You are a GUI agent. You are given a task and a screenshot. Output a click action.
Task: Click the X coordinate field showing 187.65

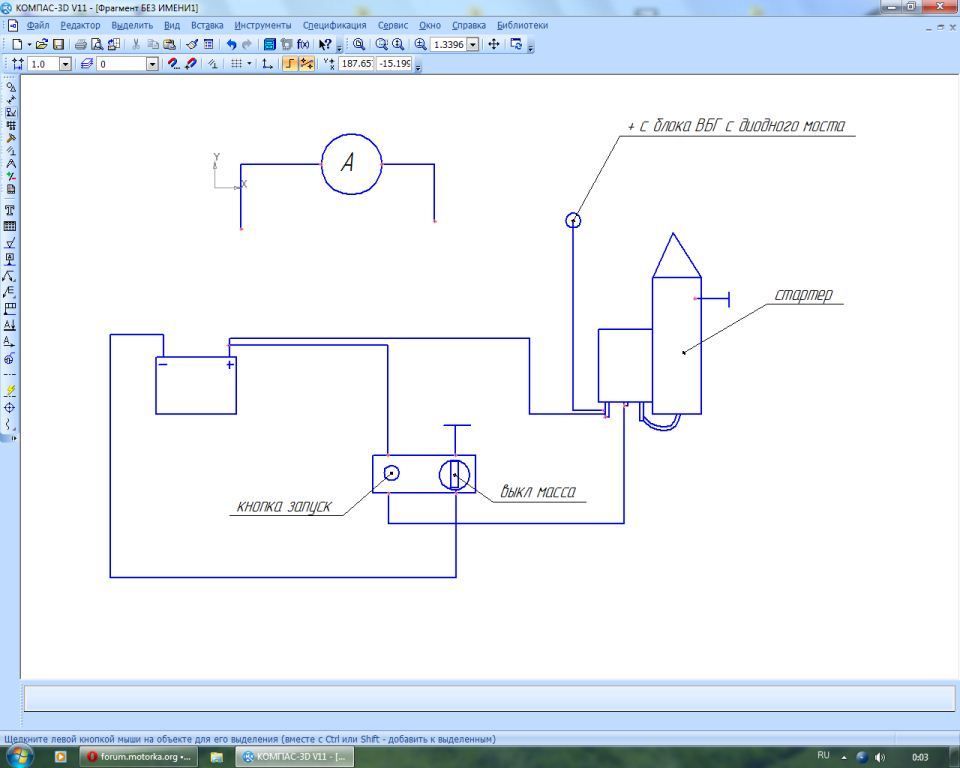coord(355,64)
